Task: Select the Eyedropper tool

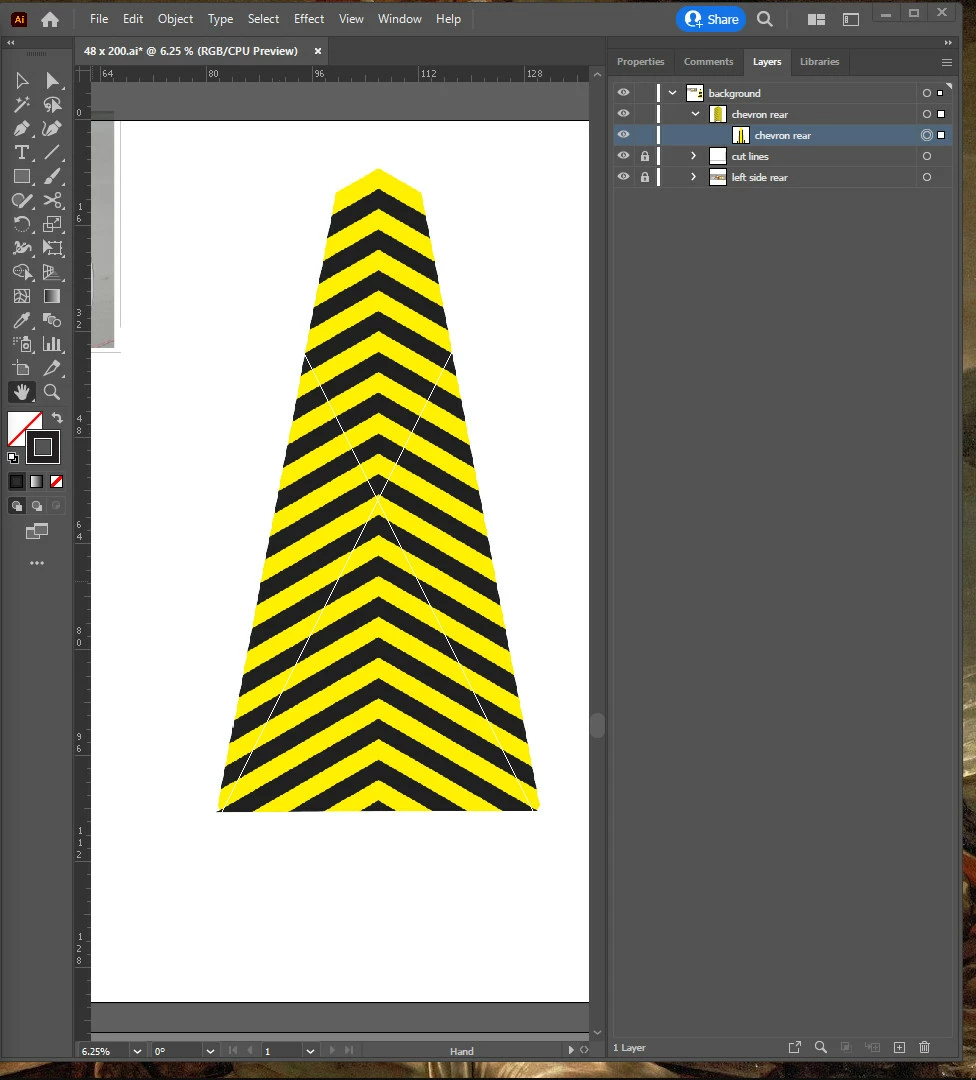Action: pyautogui.click(x=21, y=320)
